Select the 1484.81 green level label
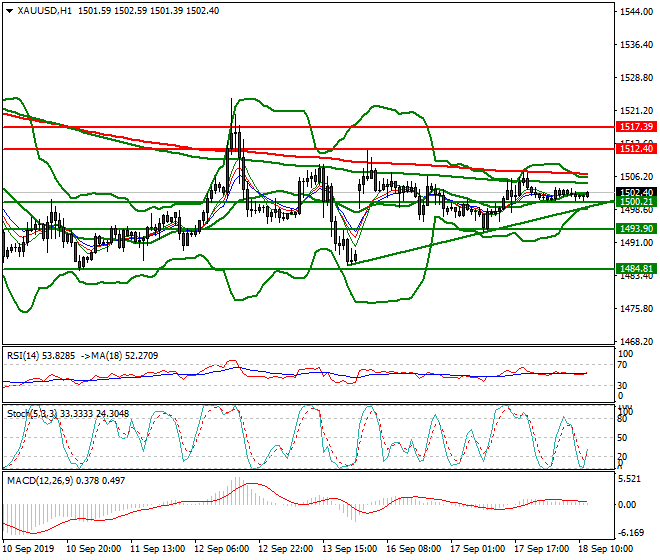 pyautogui.click(x=636, y=269)
